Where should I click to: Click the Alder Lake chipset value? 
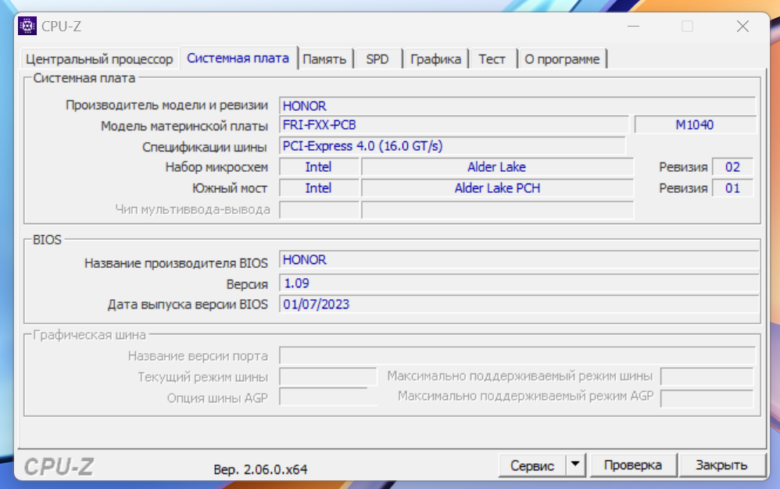[x=497, y=167]
